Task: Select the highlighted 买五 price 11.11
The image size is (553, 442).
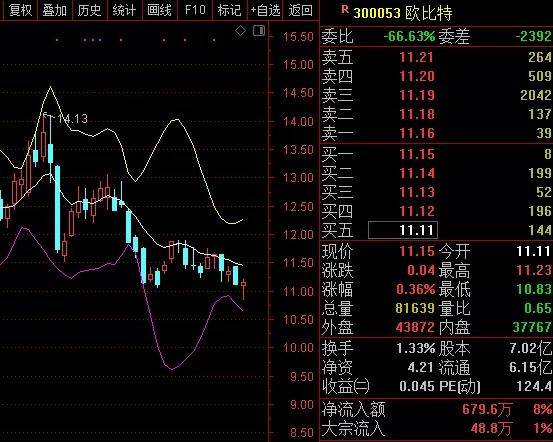Action: pyautogui.click(x=403, y=230)
